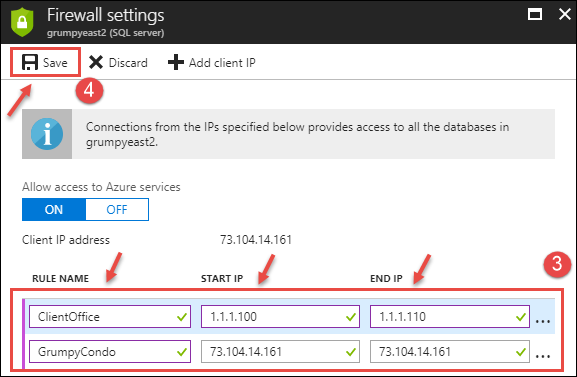Edit the GrumpyCondo start IP 73.104.14.161 field
This screenshot has width=577, height=377.
pos(280,351)
